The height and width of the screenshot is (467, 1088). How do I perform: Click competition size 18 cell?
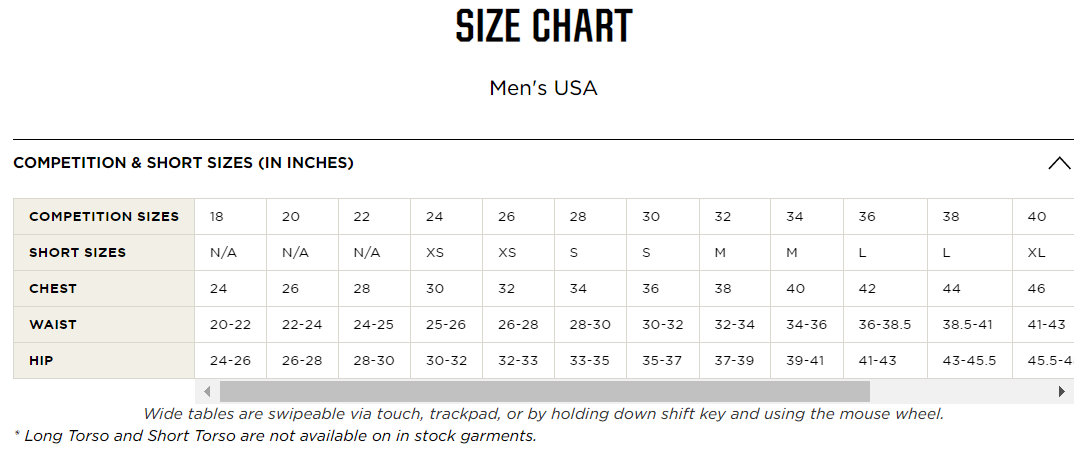pyautogui.click(x=230, y=216)
